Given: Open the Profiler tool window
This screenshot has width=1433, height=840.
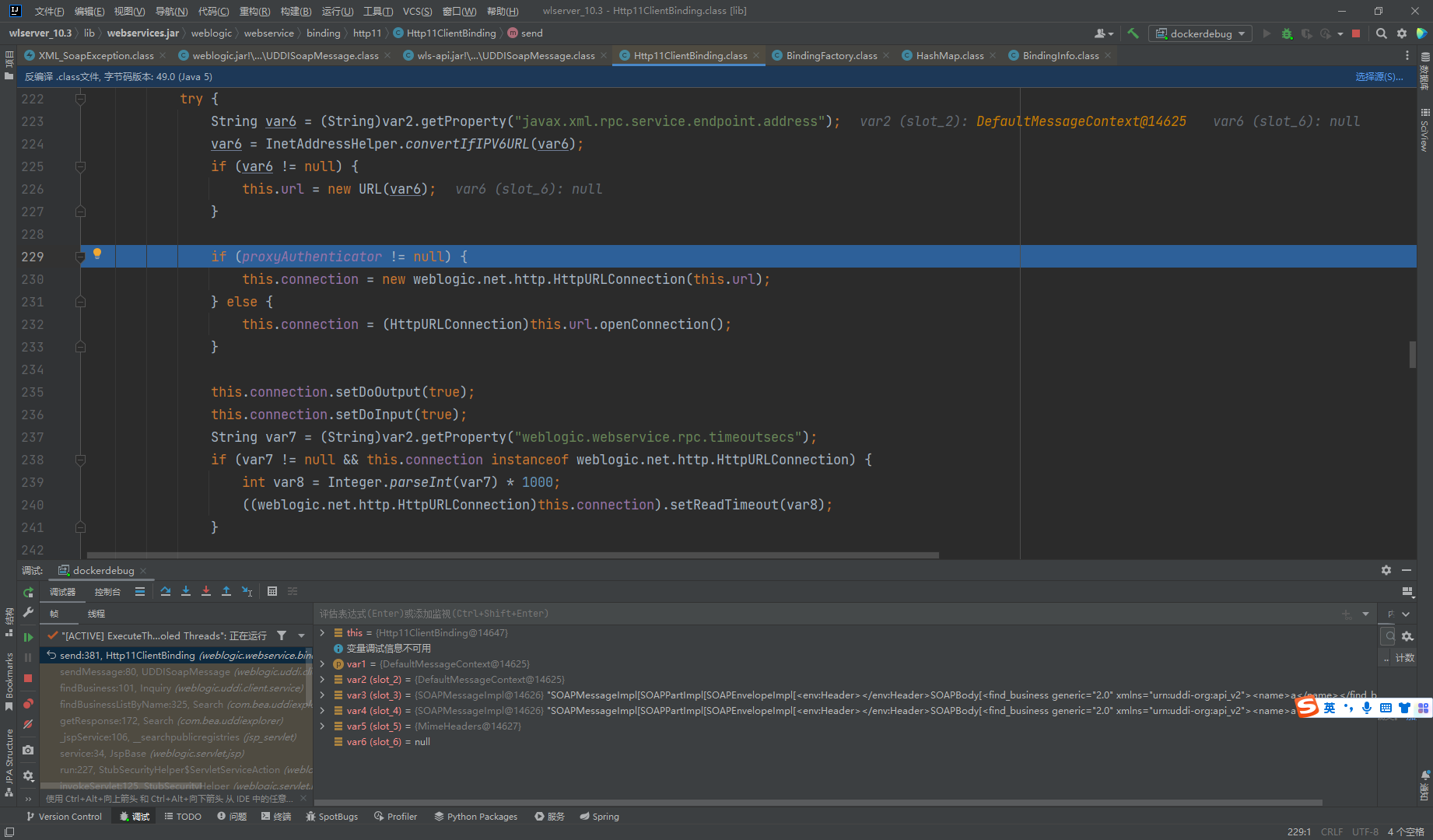Looking at the screenshot, I should coord(395,816).
